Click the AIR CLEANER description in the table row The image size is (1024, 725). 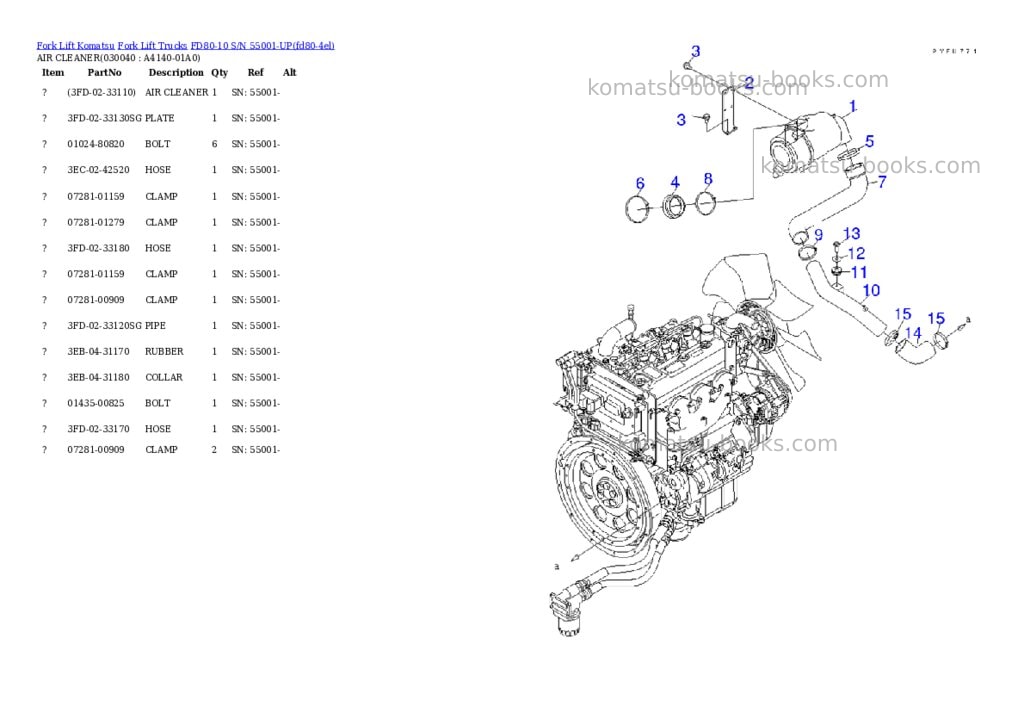pos(176,93)
